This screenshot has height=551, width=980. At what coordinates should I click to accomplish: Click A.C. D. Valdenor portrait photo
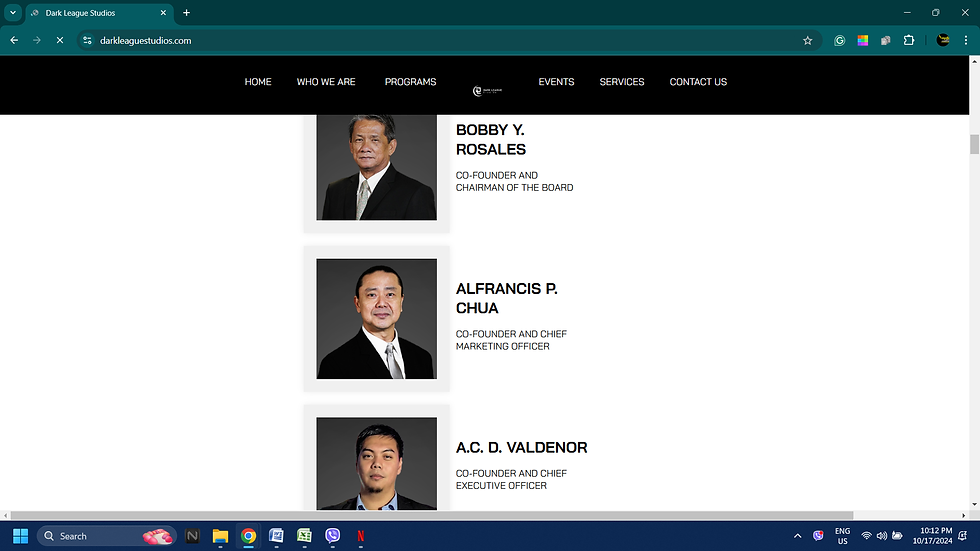coord(376,464)
